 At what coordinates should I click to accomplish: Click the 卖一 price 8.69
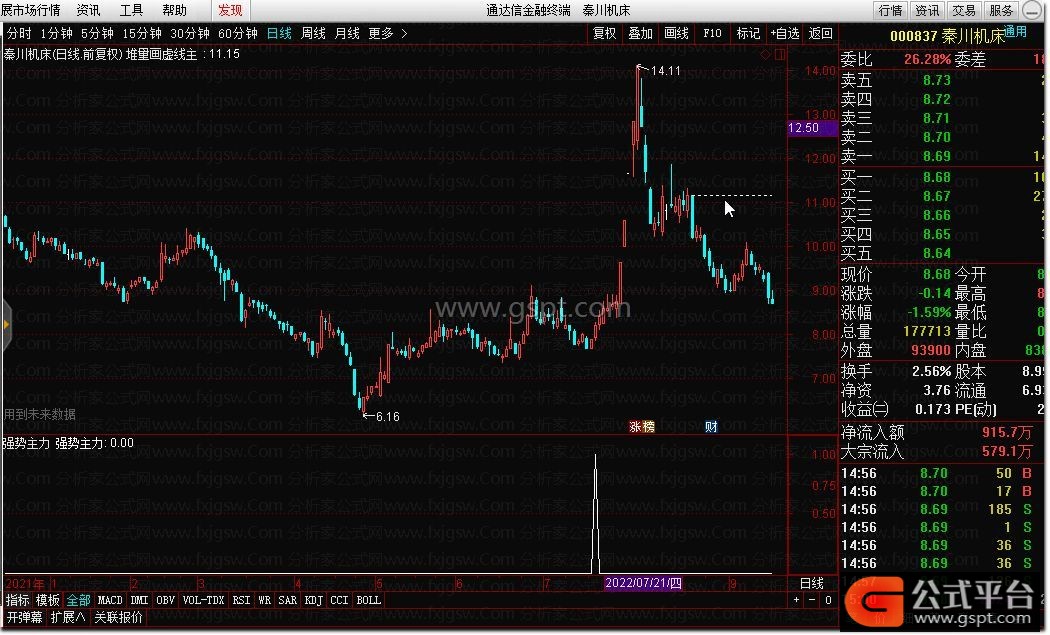pos(936,156)
